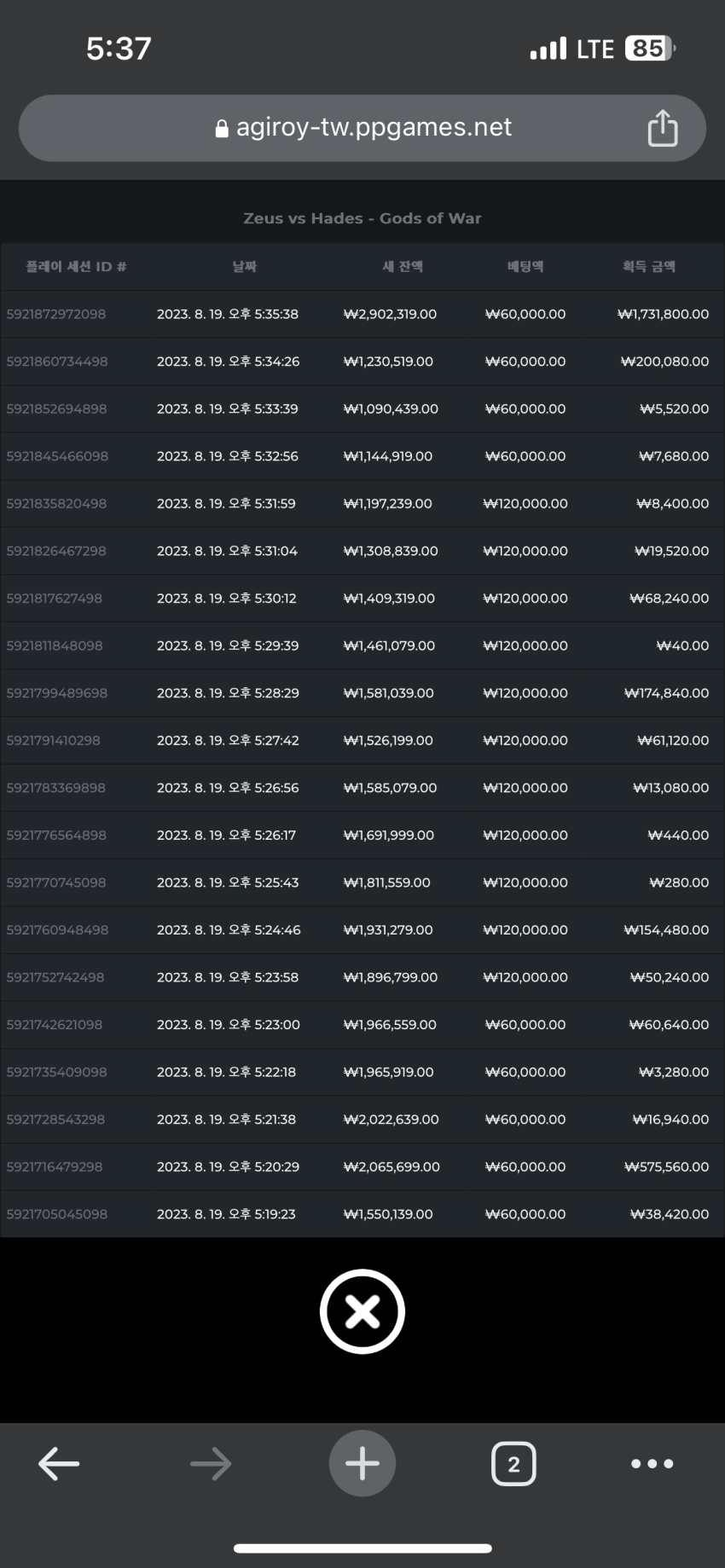Viewport: 725px width, 1568px height.
Task: Open the three-dots browser menu
Action: [x=652, y=1464]
